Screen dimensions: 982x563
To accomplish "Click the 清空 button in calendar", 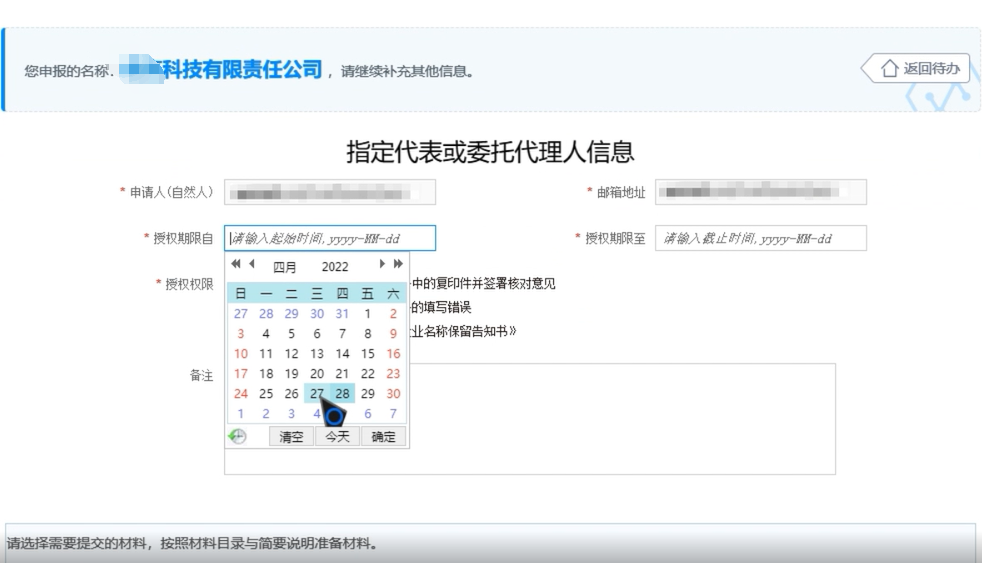I will tap(291, 437).
